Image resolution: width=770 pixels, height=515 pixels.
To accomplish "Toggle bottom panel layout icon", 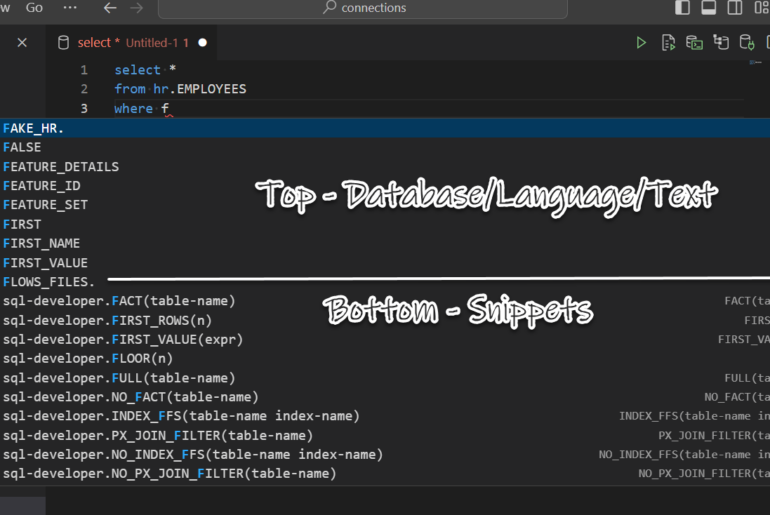I will (709, 7).
